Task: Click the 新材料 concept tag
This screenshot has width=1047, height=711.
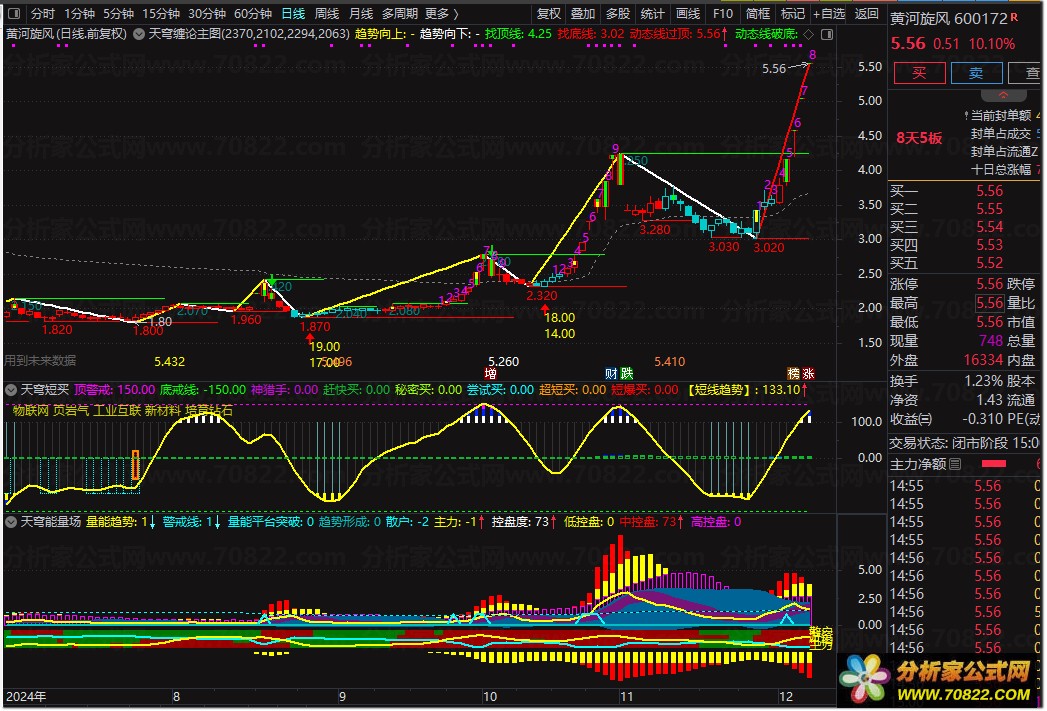Action: (163, 411)
